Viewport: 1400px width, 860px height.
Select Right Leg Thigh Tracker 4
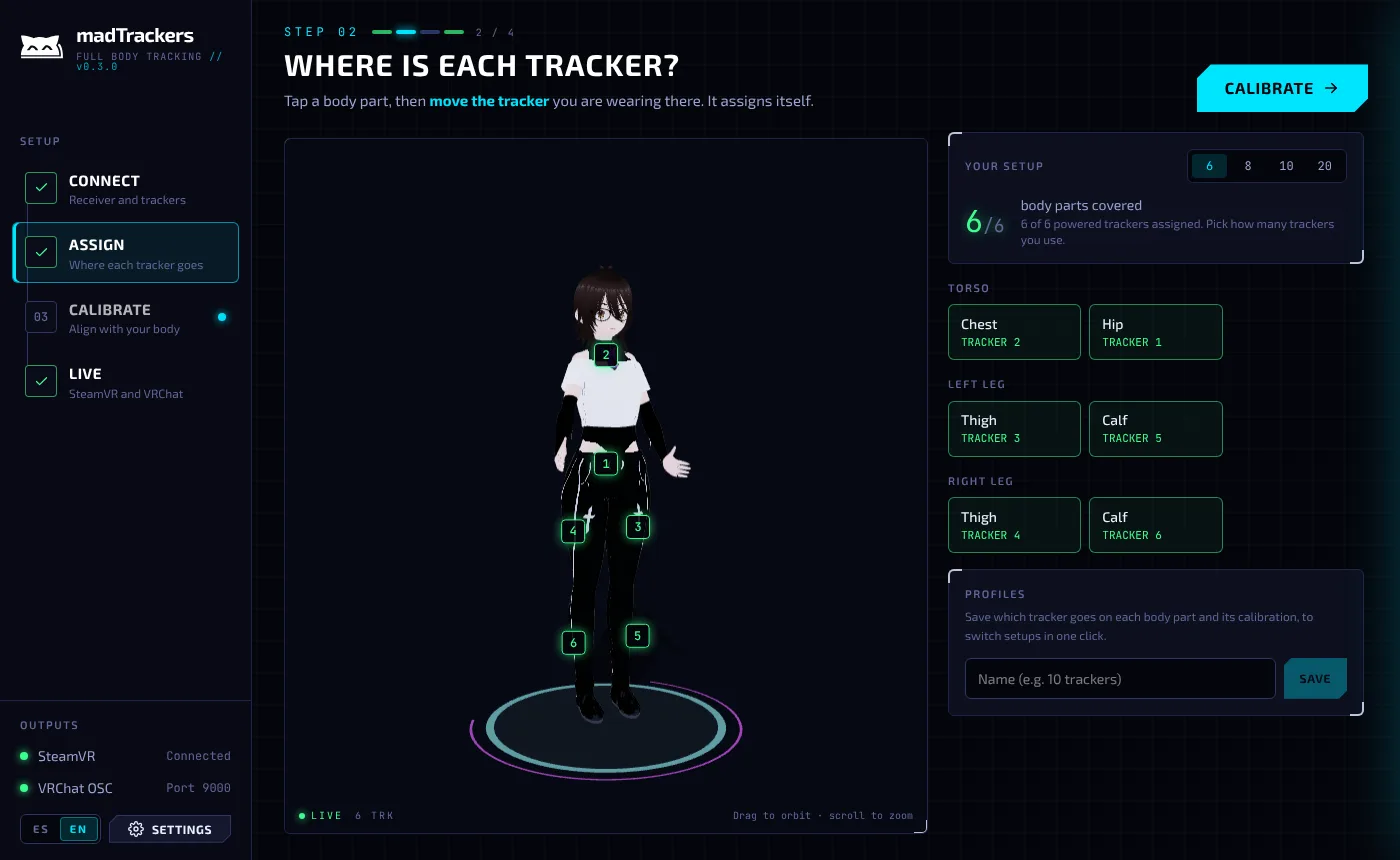(1014, 525)
